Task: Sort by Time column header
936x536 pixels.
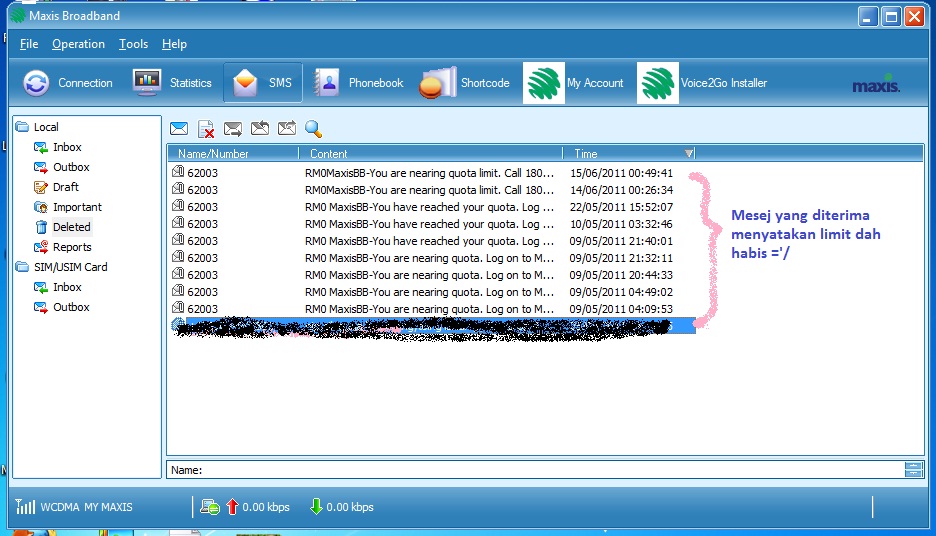Action: point(629,153)
